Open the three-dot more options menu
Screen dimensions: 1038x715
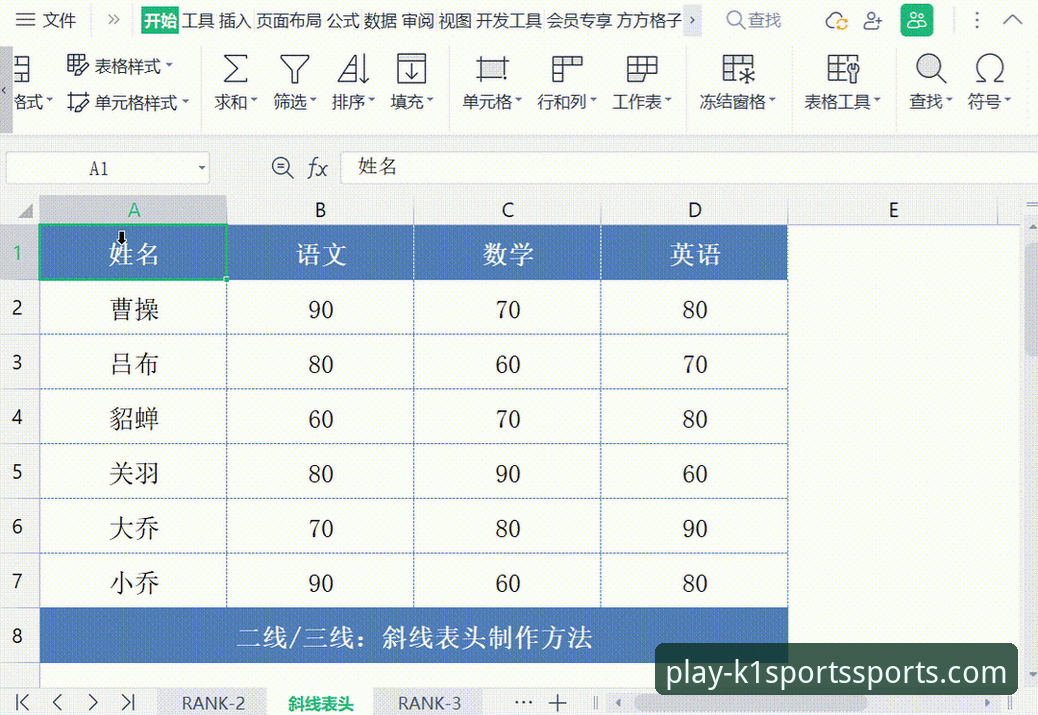click(977, 20)
